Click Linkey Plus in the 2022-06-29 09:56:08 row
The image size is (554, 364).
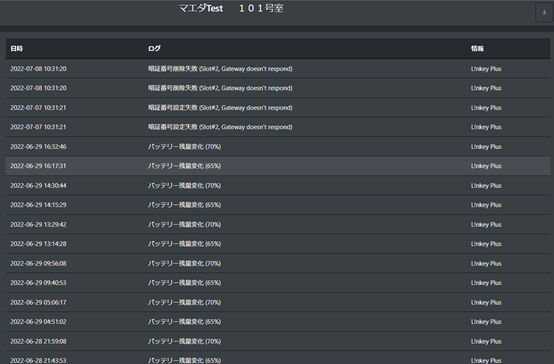[486, 263]
